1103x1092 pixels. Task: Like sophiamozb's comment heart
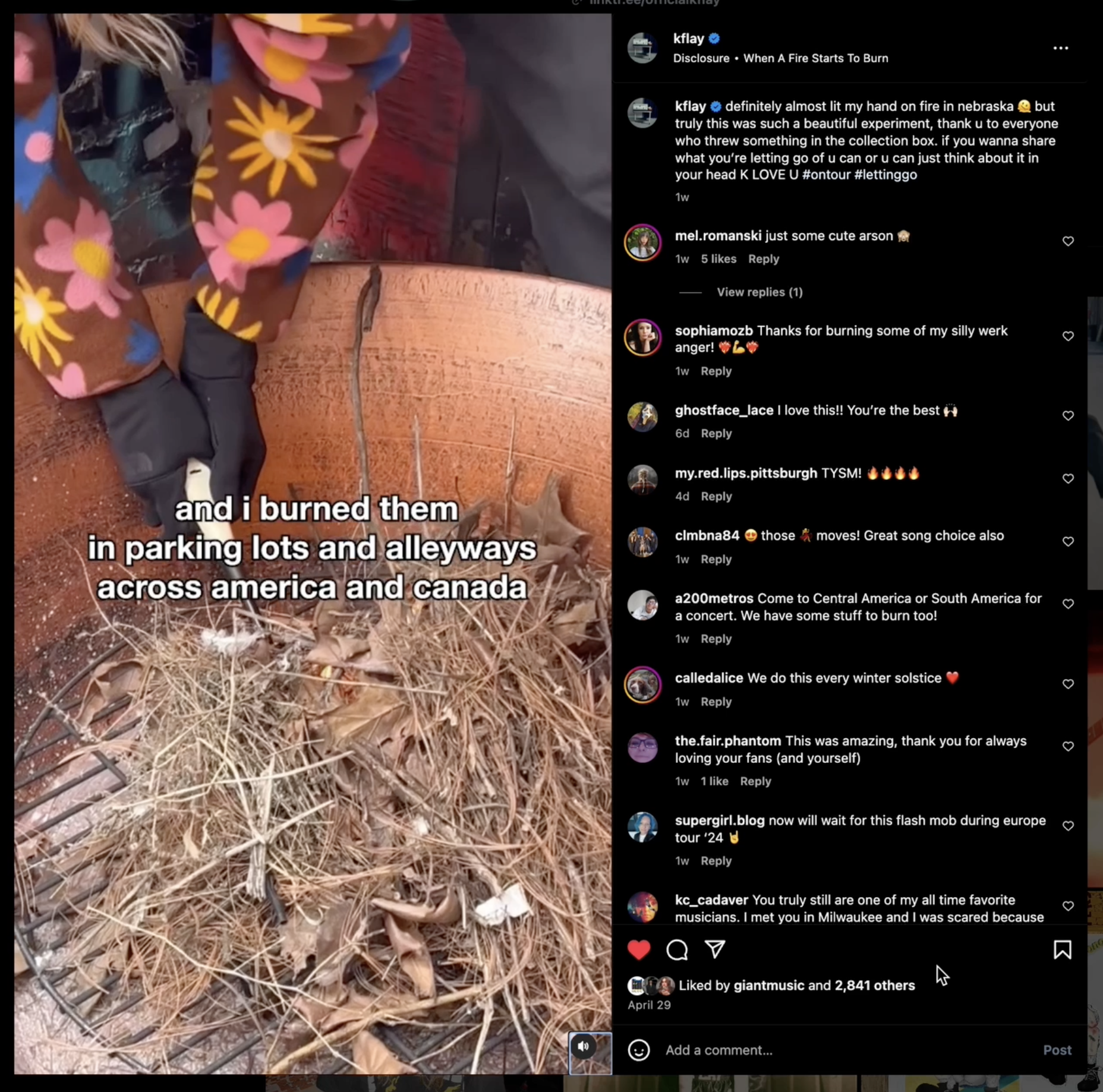pos(1068,336)
